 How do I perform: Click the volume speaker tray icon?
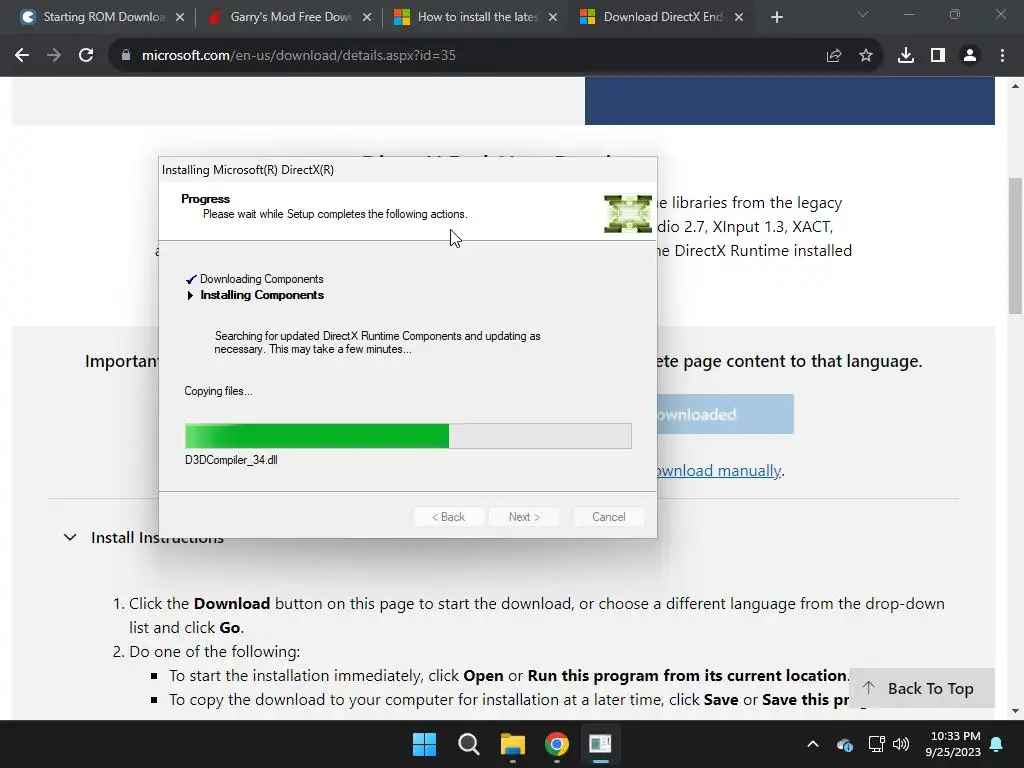pos(901,744)
